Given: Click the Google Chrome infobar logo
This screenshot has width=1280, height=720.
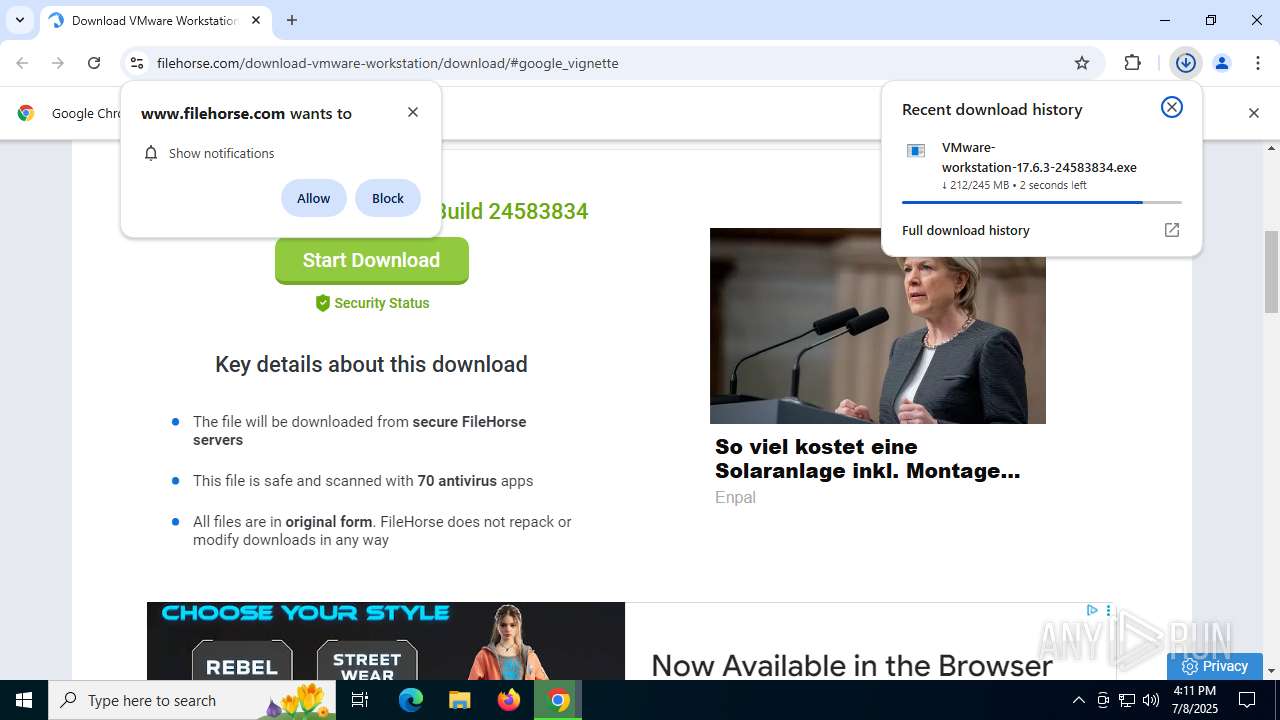Looking at the screenshot, I should click(26, 113).
